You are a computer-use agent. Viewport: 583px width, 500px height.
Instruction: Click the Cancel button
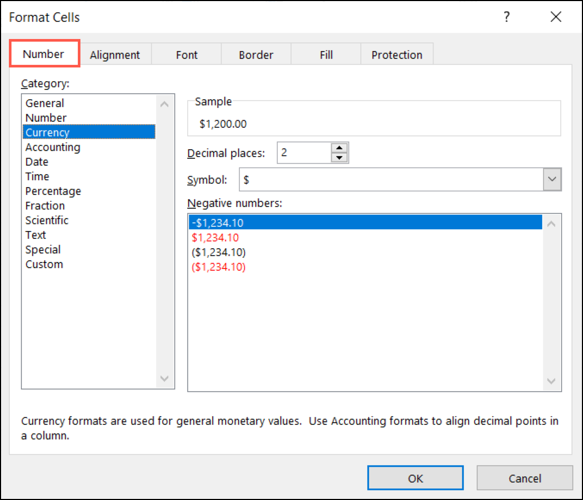[525, 478]
